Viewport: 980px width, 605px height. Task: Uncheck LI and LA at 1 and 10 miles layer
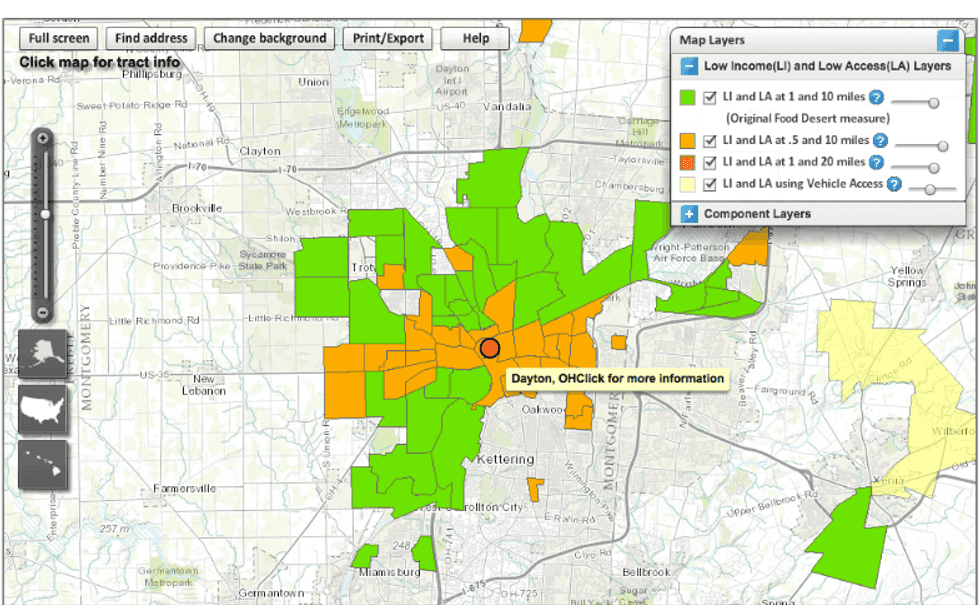710,98
